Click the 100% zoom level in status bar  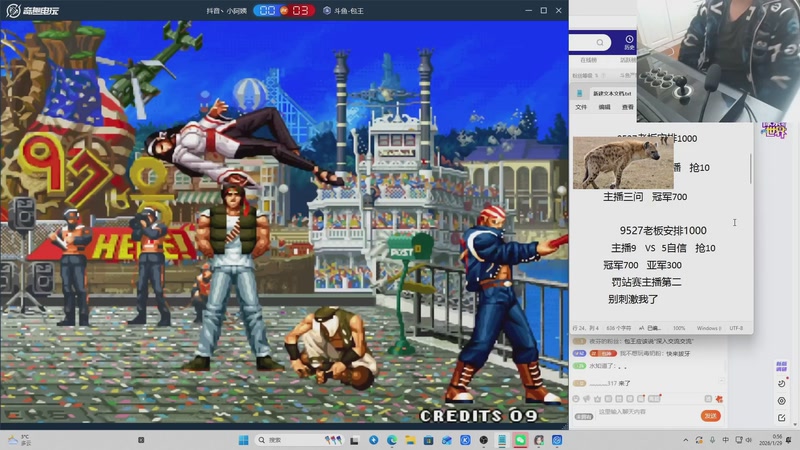click(679, 328)
